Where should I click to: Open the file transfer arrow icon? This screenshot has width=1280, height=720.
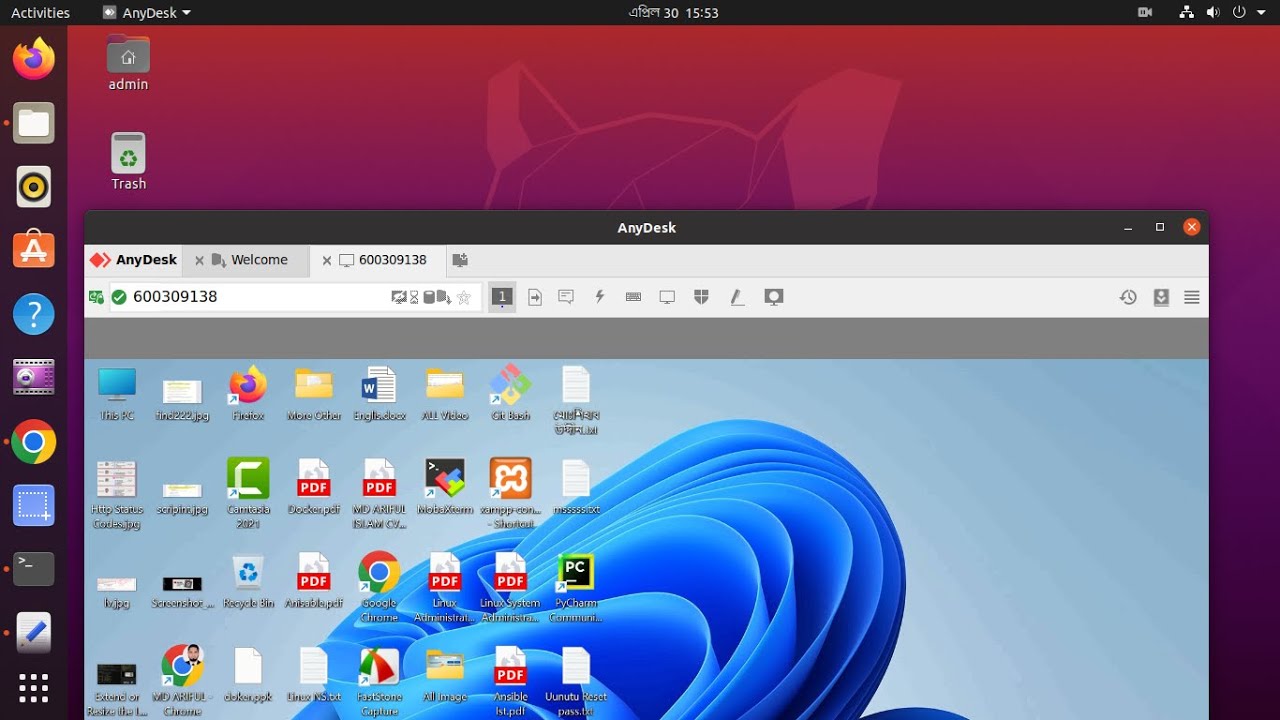click(x=535, y=297)
